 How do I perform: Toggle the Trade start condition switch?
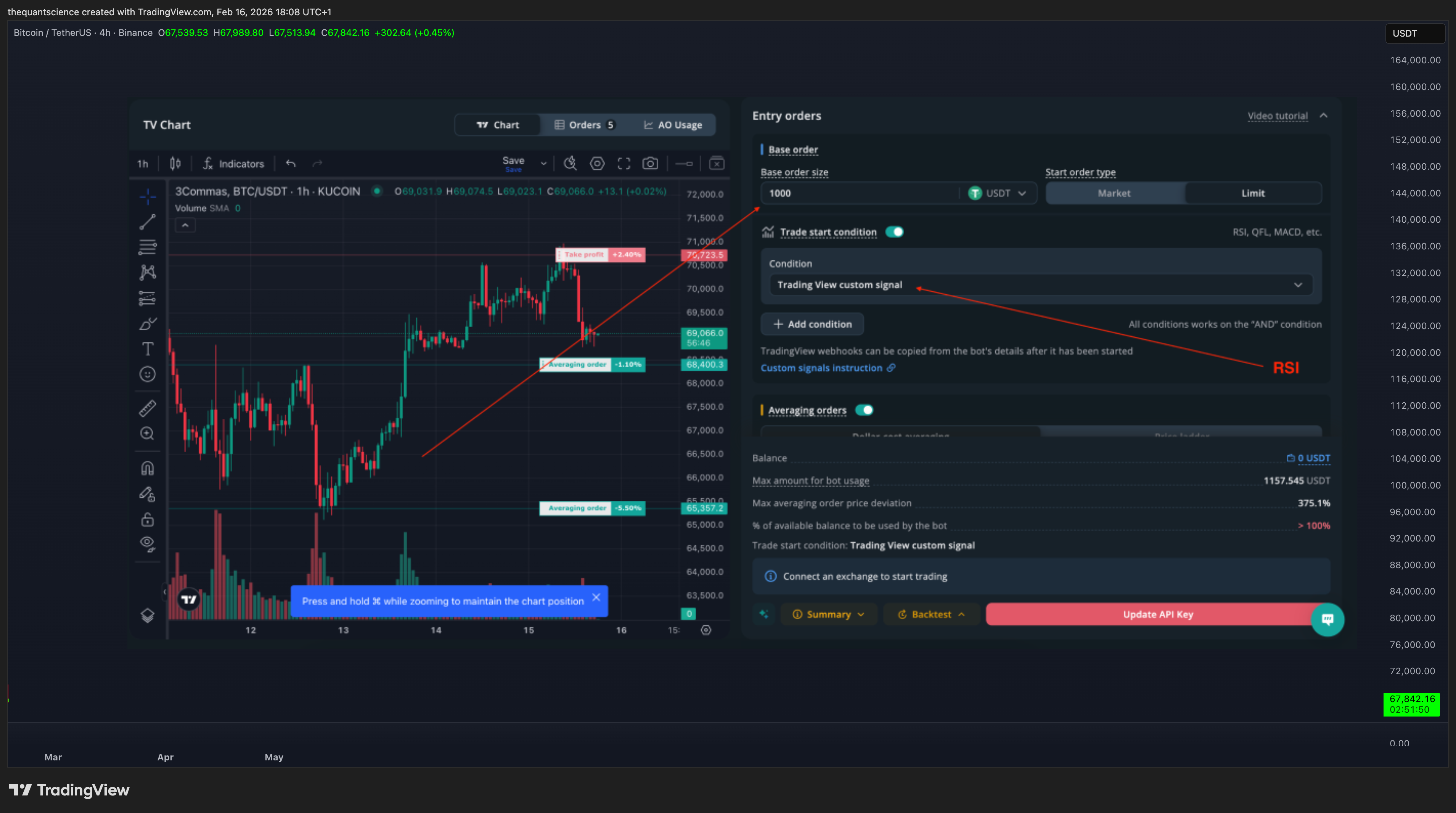point(894,232)
